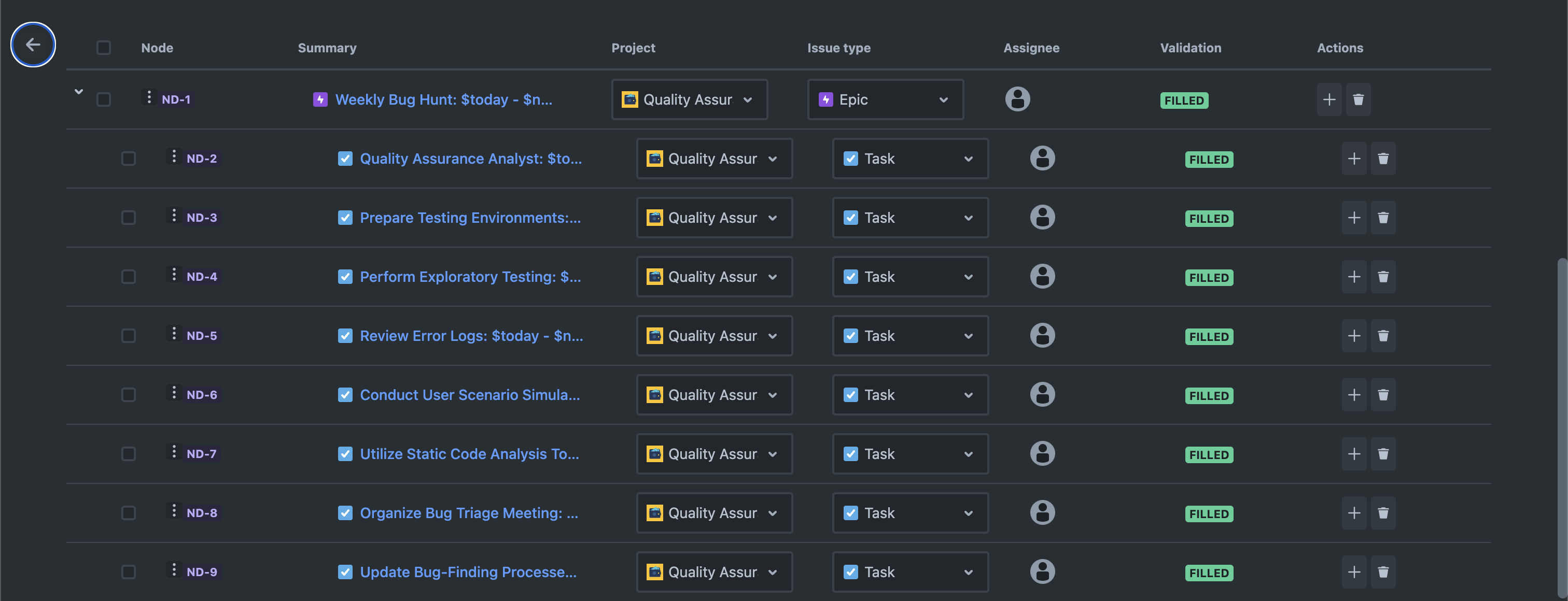This screenshot has width=1568, height=601.
Task: Delete the ND-1 epic node
Action: click(x=1358, y=99)
